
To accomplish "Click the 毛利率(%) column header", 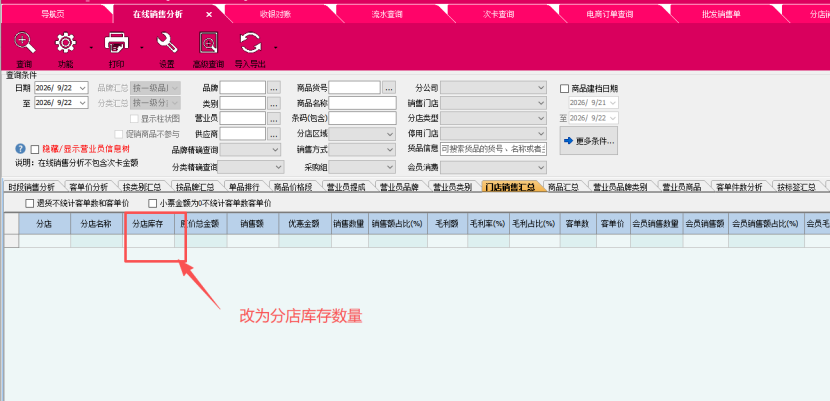I will pos(488,224).
